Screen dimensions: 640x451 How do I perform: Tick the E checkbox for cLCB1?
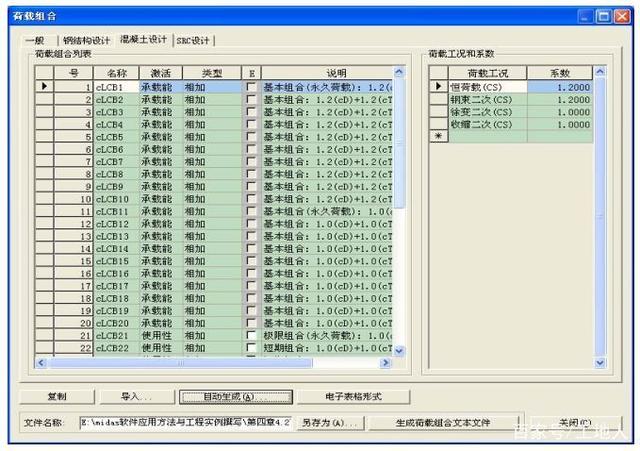[x=251, y=87]
